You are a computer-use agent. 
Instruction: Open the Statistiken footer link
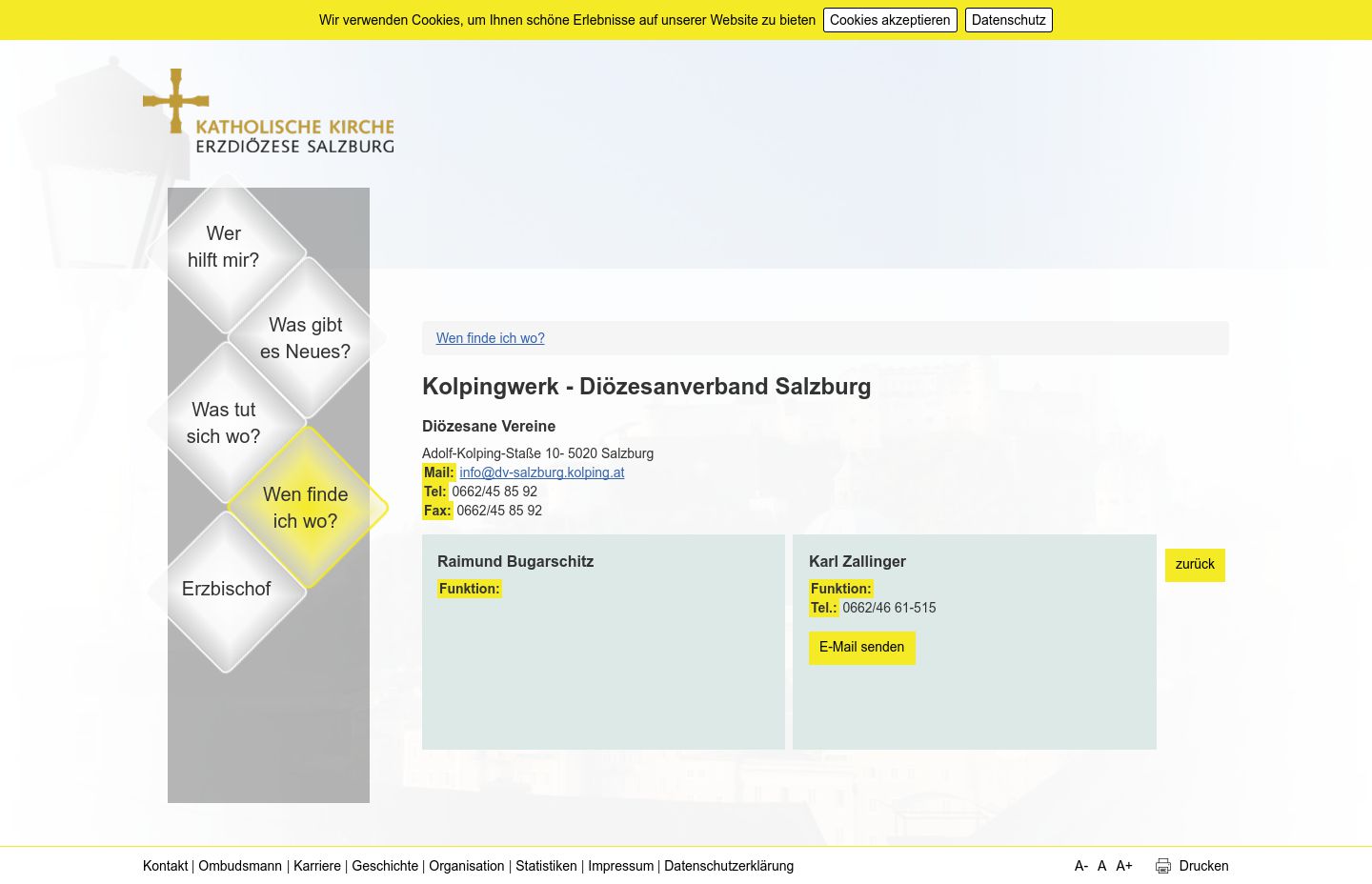[546, 866]
